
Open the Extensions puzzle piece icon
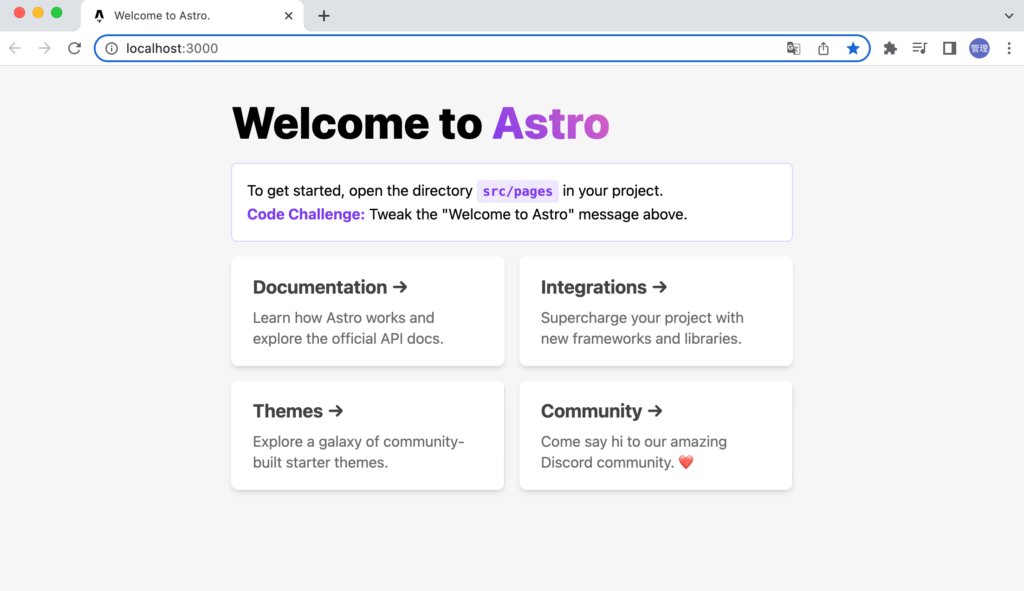tap(890, 47)
